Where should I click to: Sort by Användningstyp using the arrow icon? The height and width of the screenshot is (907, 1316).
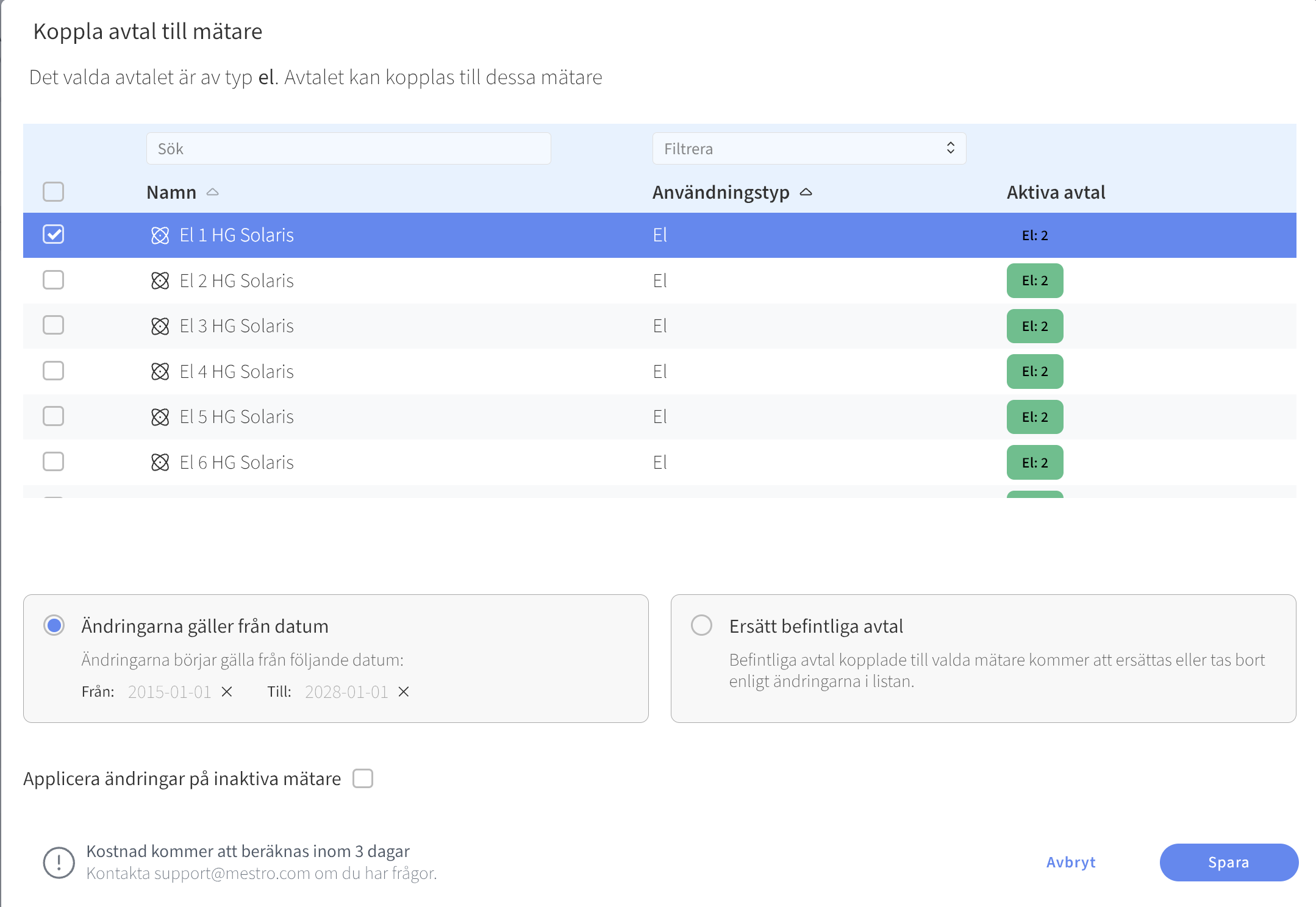pos(806,192)
